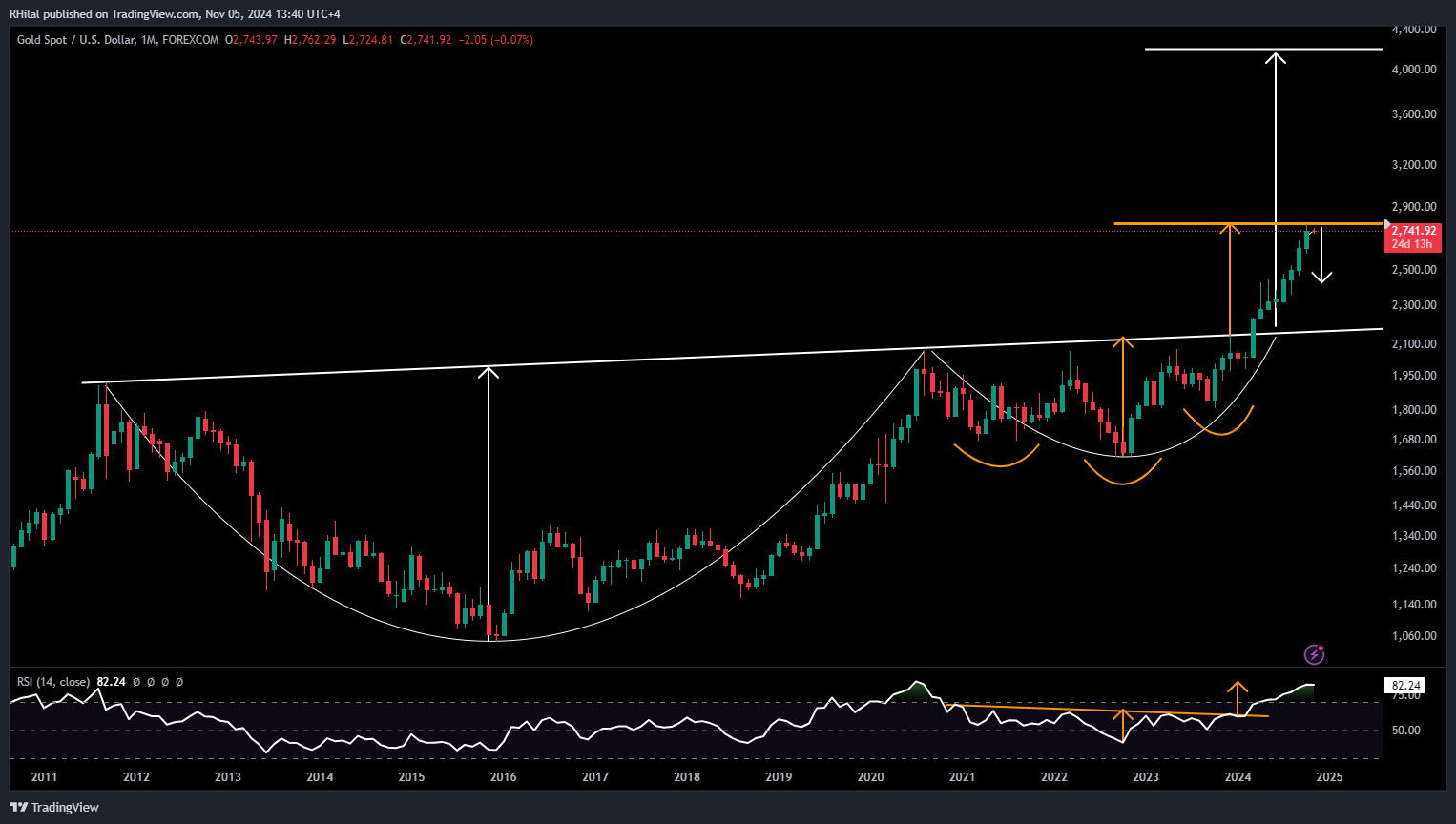Viewport: 1456px width, 824px height.
Task: Click the 2022 time axis label
Action: [1054, 776]
